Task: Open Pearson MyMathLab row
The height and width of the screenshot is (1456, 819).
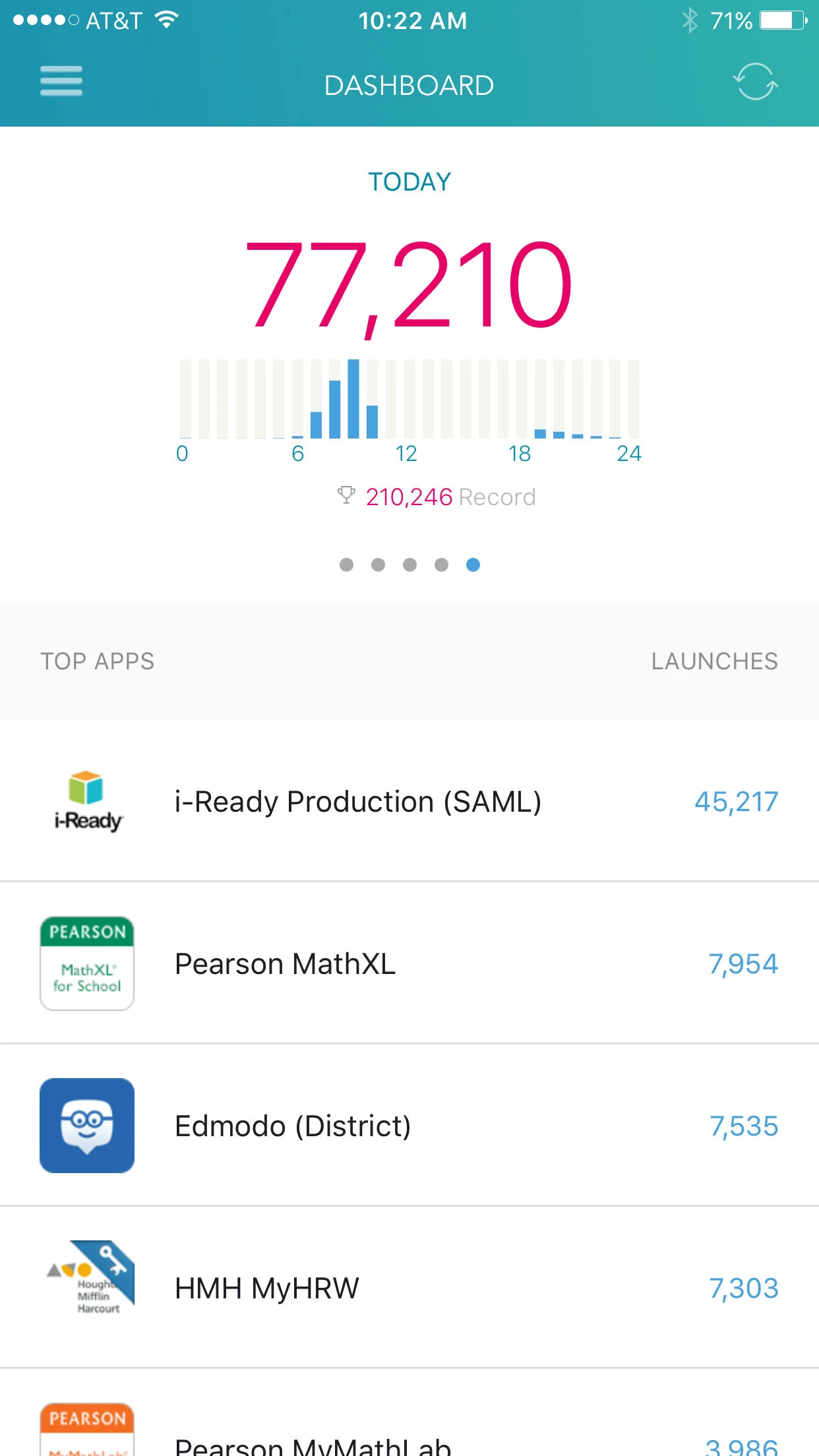Action: pyautogui.click(x=409, y=1412)
